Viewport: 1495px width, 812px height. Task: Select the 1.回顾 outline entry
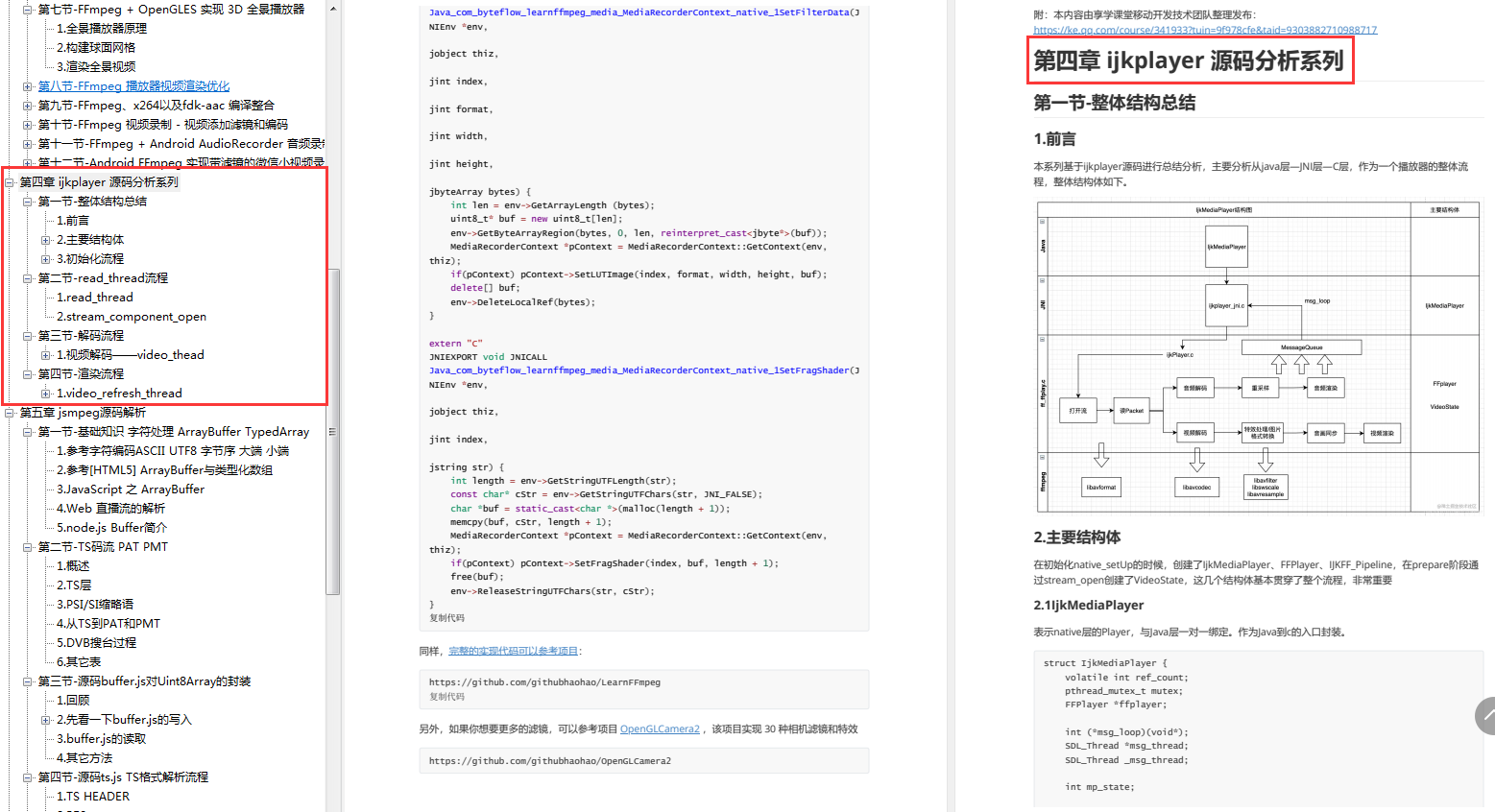(x=73, y=701)
